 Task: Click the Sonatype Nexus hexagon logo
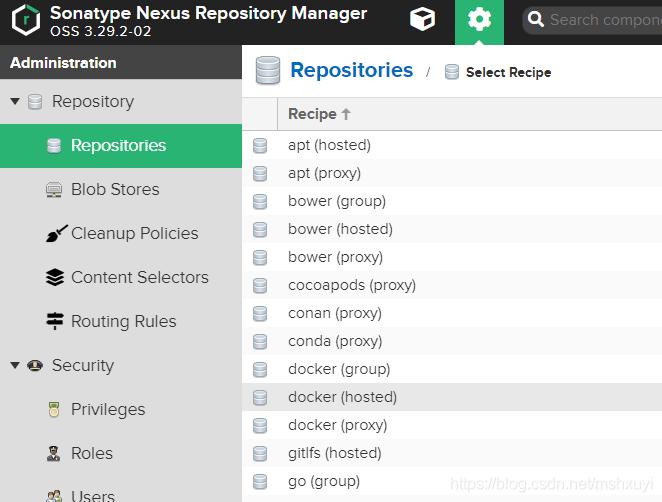26,20
